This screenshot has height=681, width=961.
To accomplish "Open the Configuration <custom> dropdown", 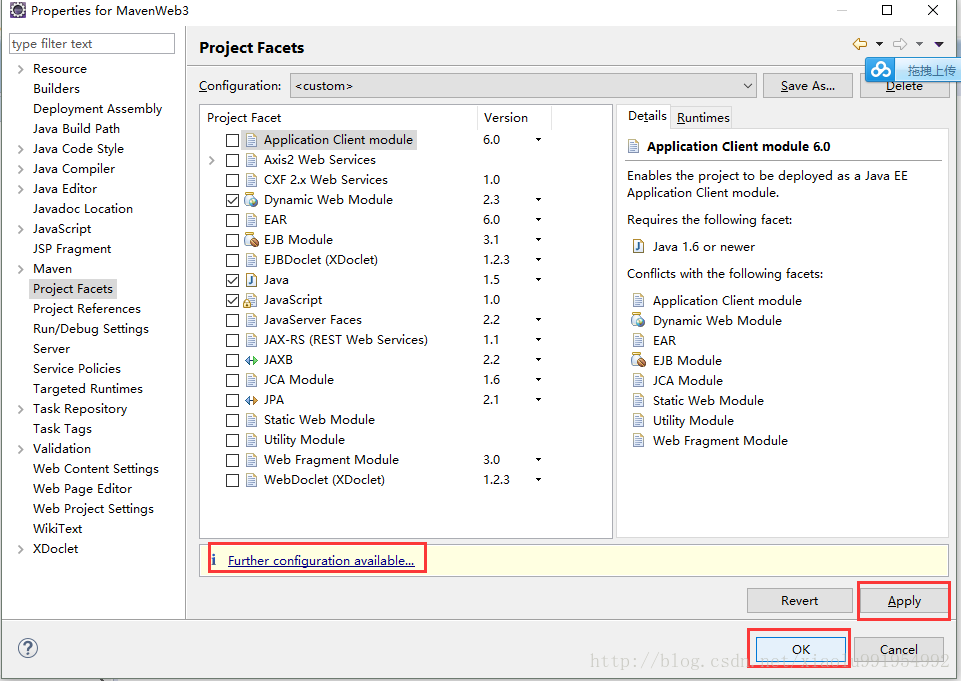I will (x=523, y=86).
